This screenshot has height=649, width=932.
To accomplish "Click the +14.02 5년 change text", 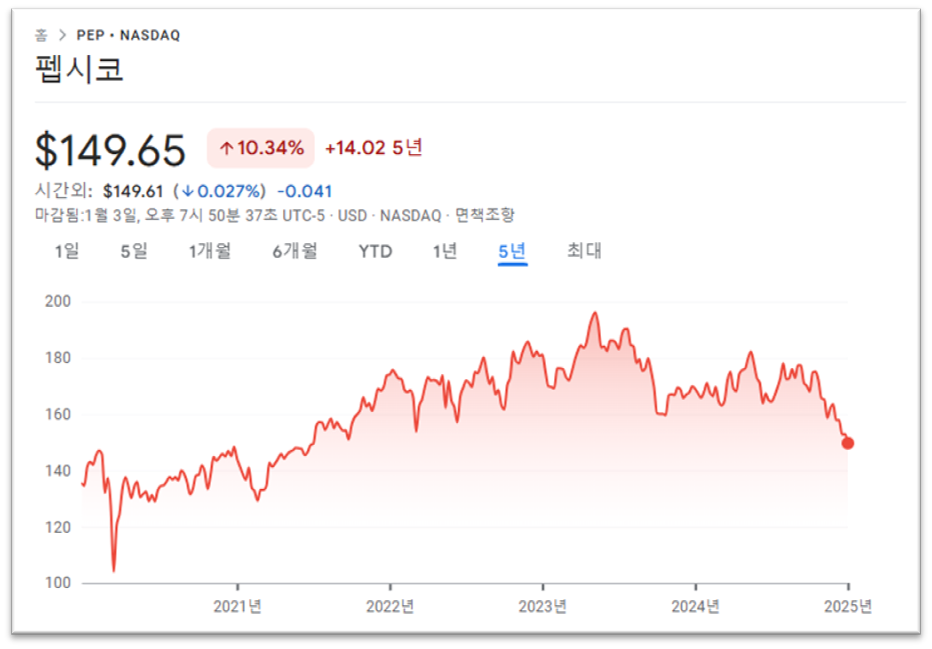I will point(373,147).
